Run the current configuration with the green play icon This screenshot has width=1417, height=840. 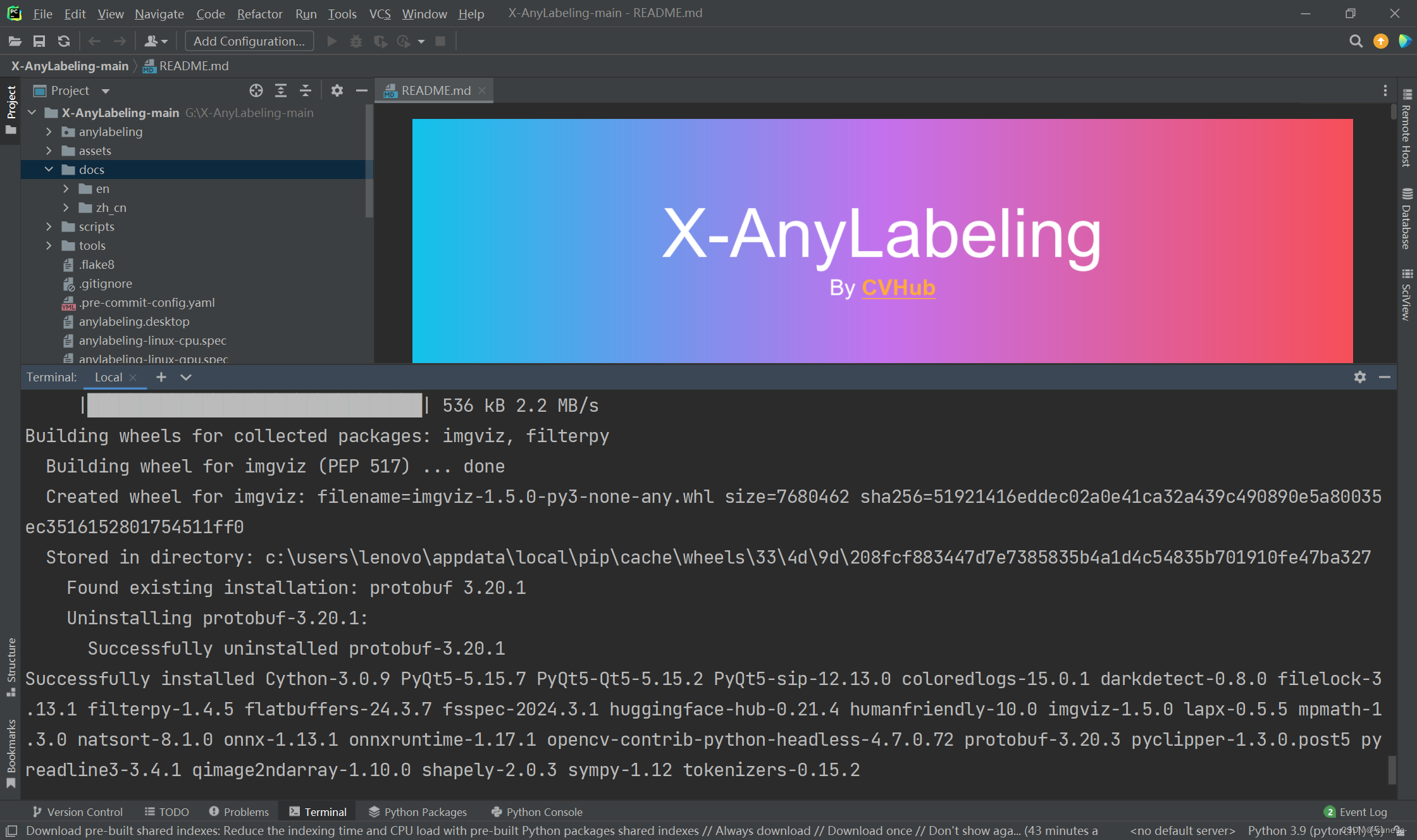(x=332, y=40)
